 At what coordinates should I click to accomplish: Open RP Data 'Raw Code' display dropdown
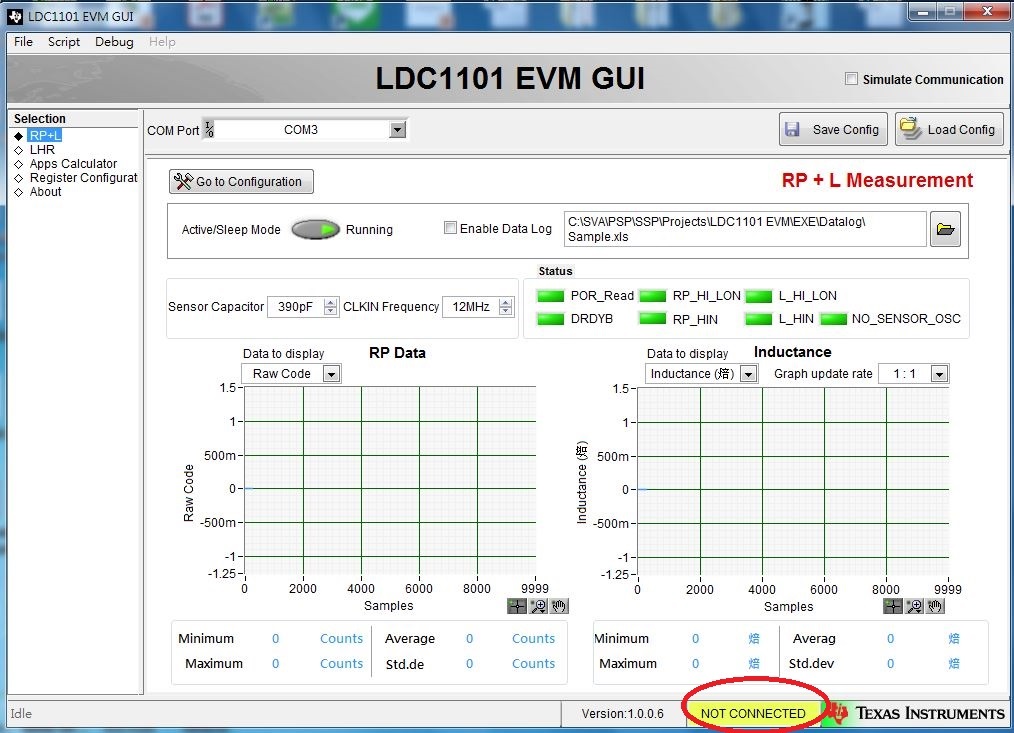coord(331,374)
